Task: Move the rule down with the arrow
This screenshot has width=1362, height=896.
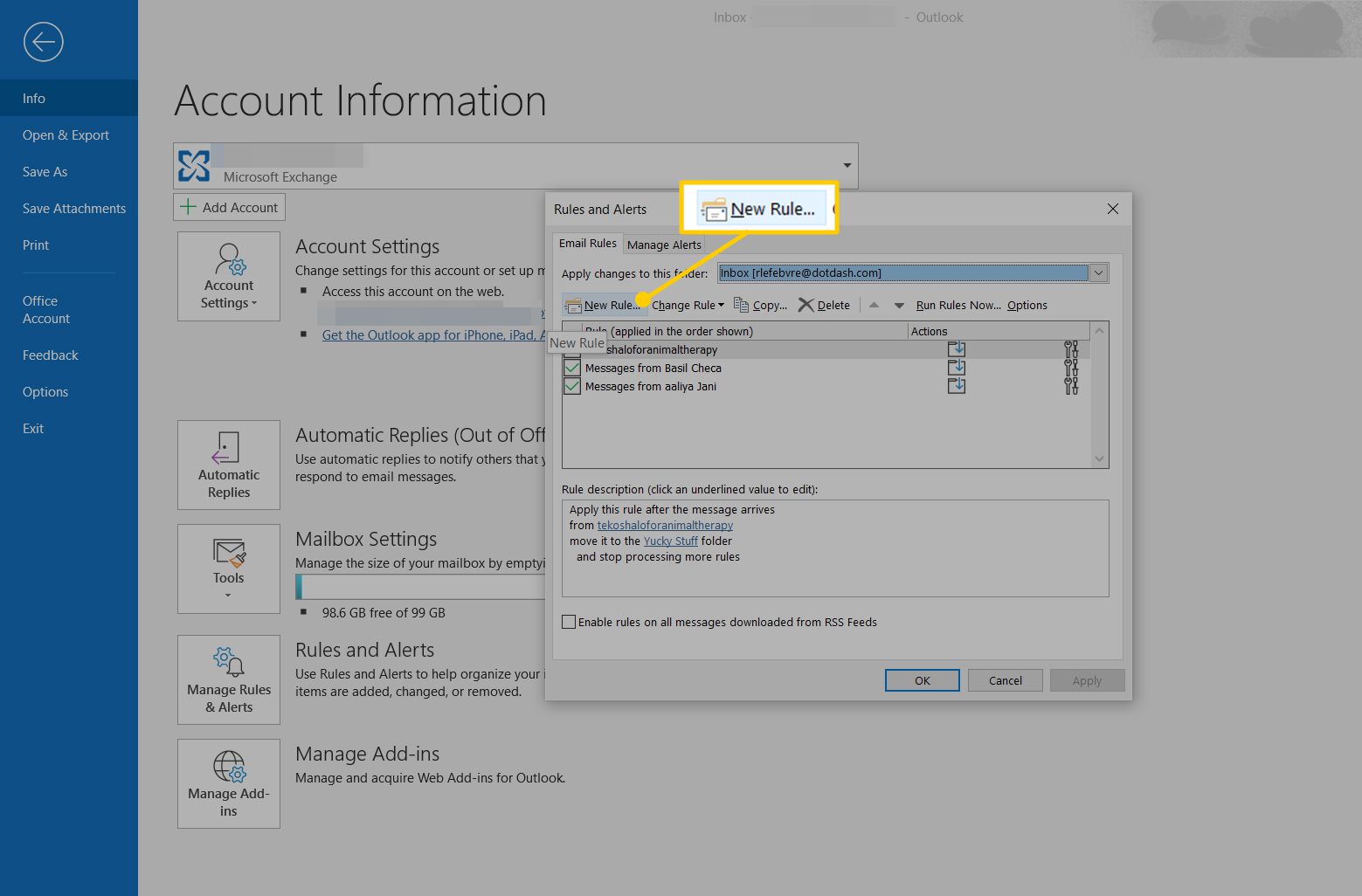Action: point(899,306)
